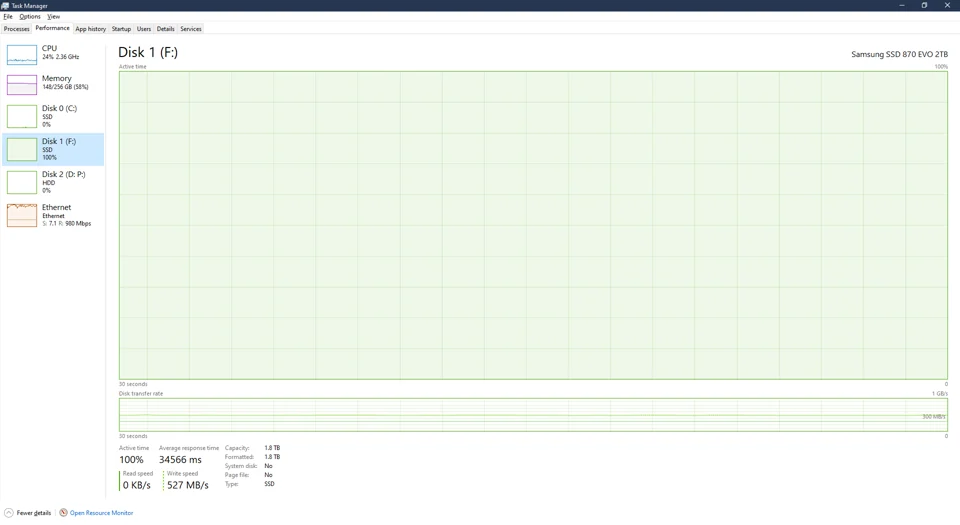Screen dimensions: 960x525
Task: Close the Task Manager window
Action: (947, 6)
